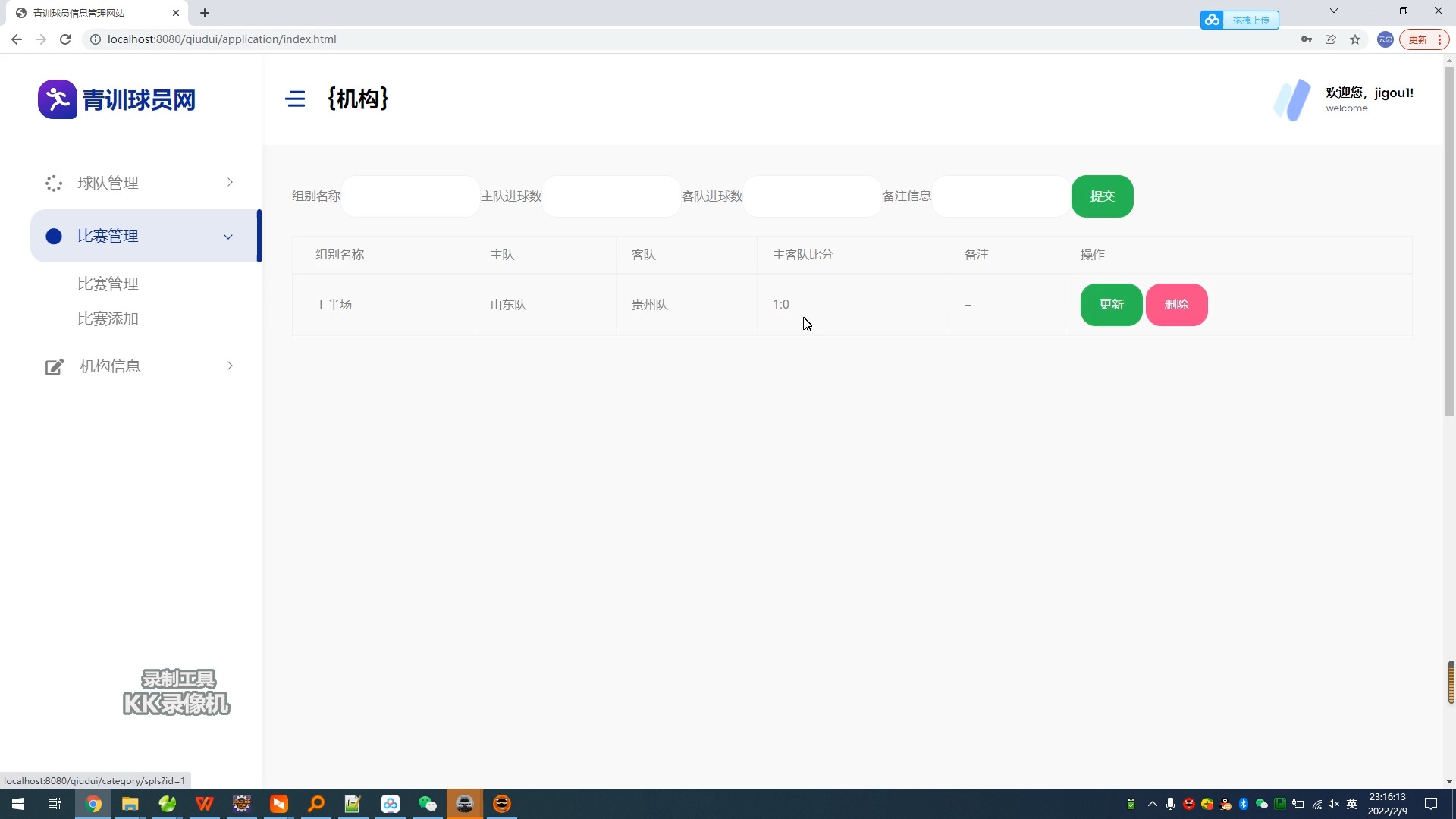Select the 比赛管理 sidebar menu header

pos(144,236)
